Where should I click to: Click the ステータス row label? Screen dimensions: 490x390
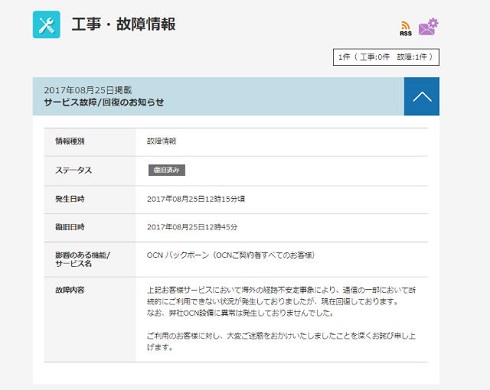click(73, 170)
